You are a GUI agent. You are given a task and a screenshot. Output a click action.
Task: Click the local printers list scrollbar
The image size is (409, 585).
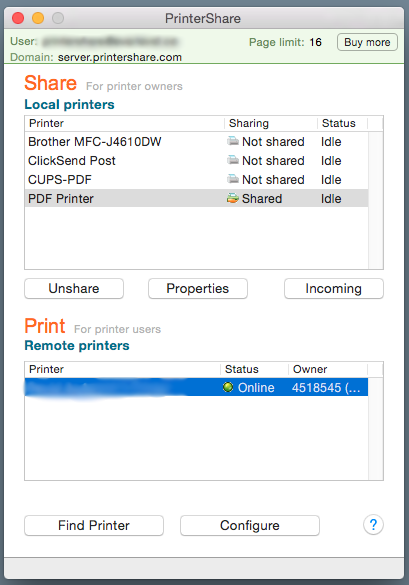tap(376, 200)
